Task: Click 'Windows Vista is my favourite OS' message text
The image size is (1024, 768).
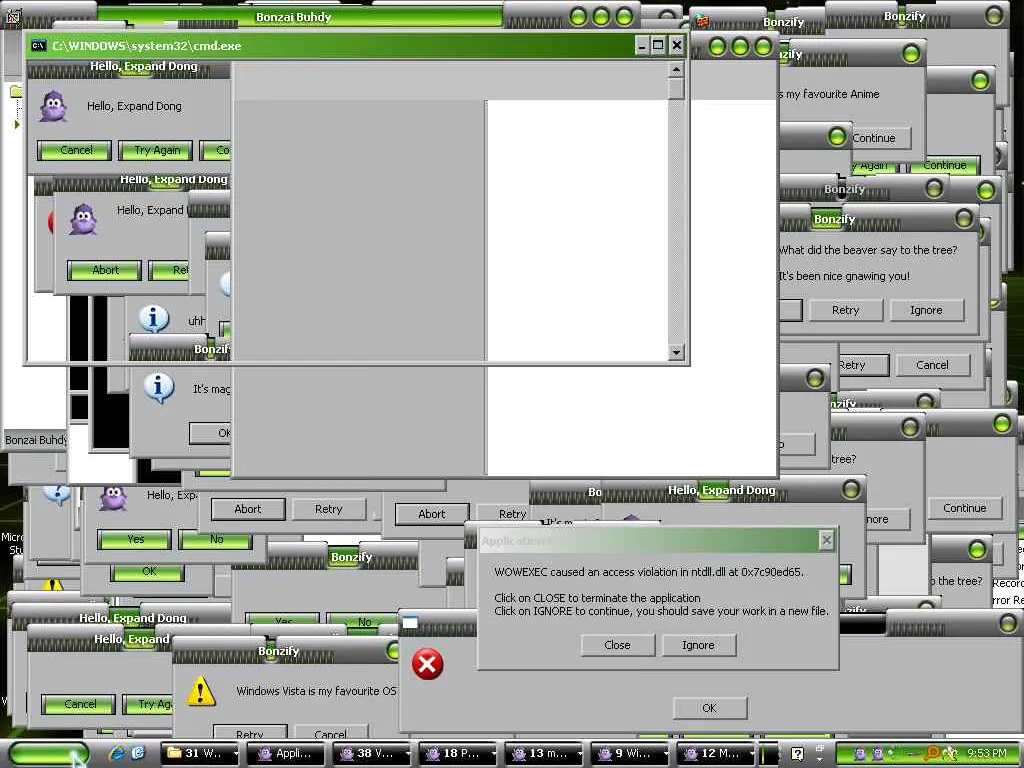Action: pyautogui.click(x=317, y=691)
